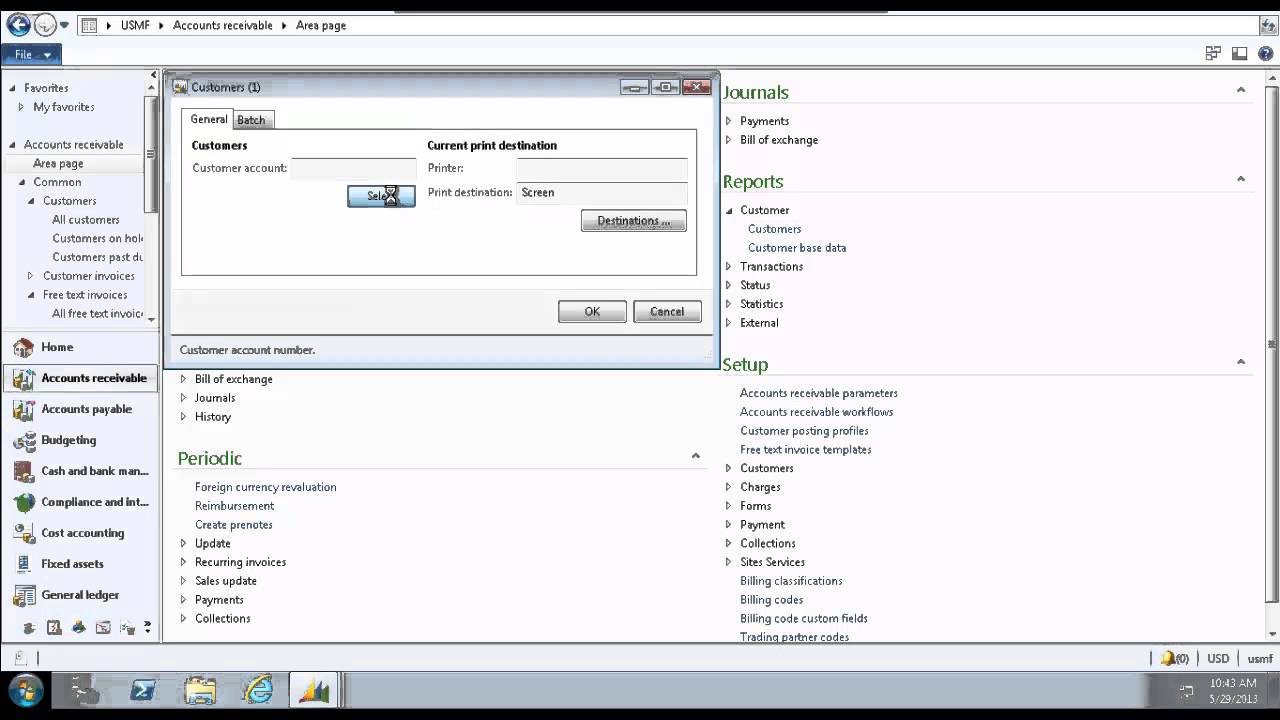Click the document icon at the status bar left
This screenshot has height=720, width=1280.
pos(20,658)
